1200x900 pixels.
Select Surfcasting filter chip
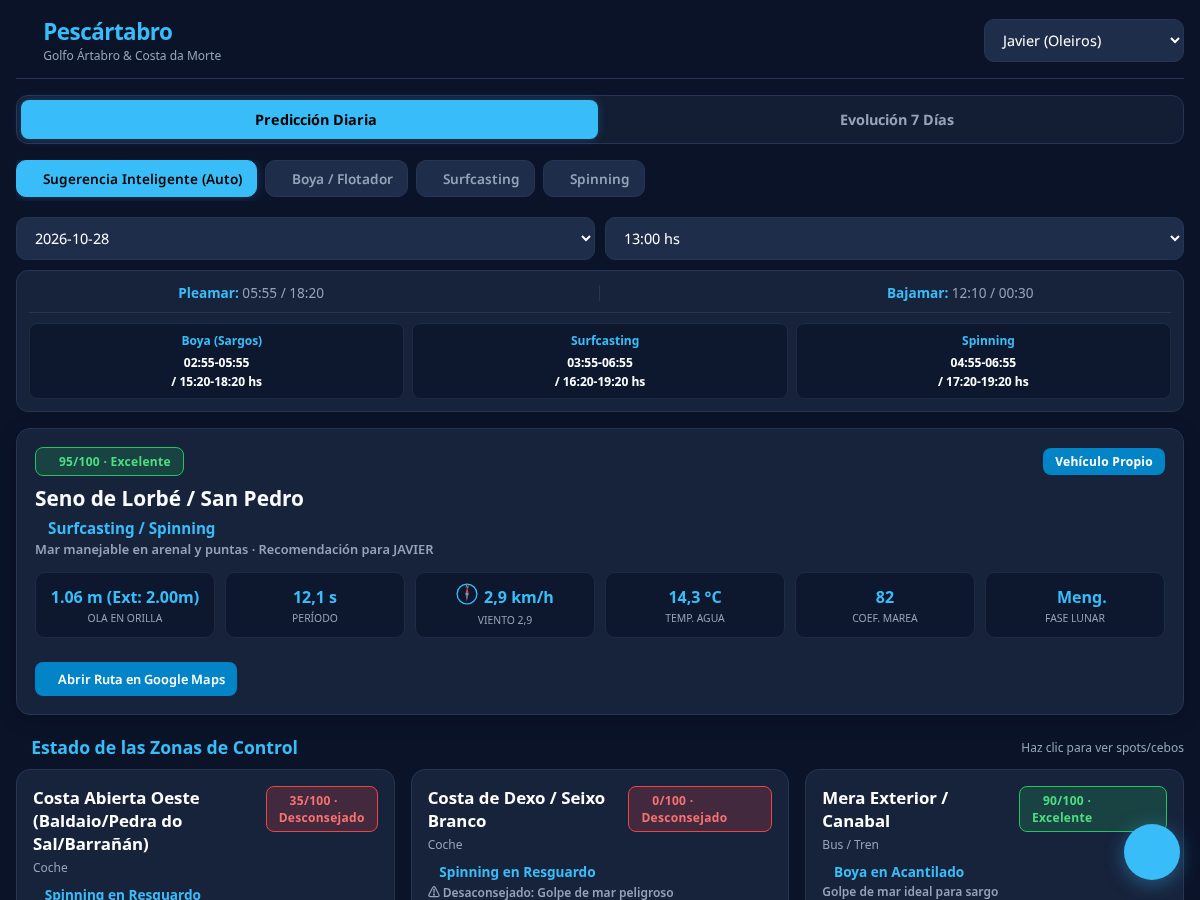[475, 179]
